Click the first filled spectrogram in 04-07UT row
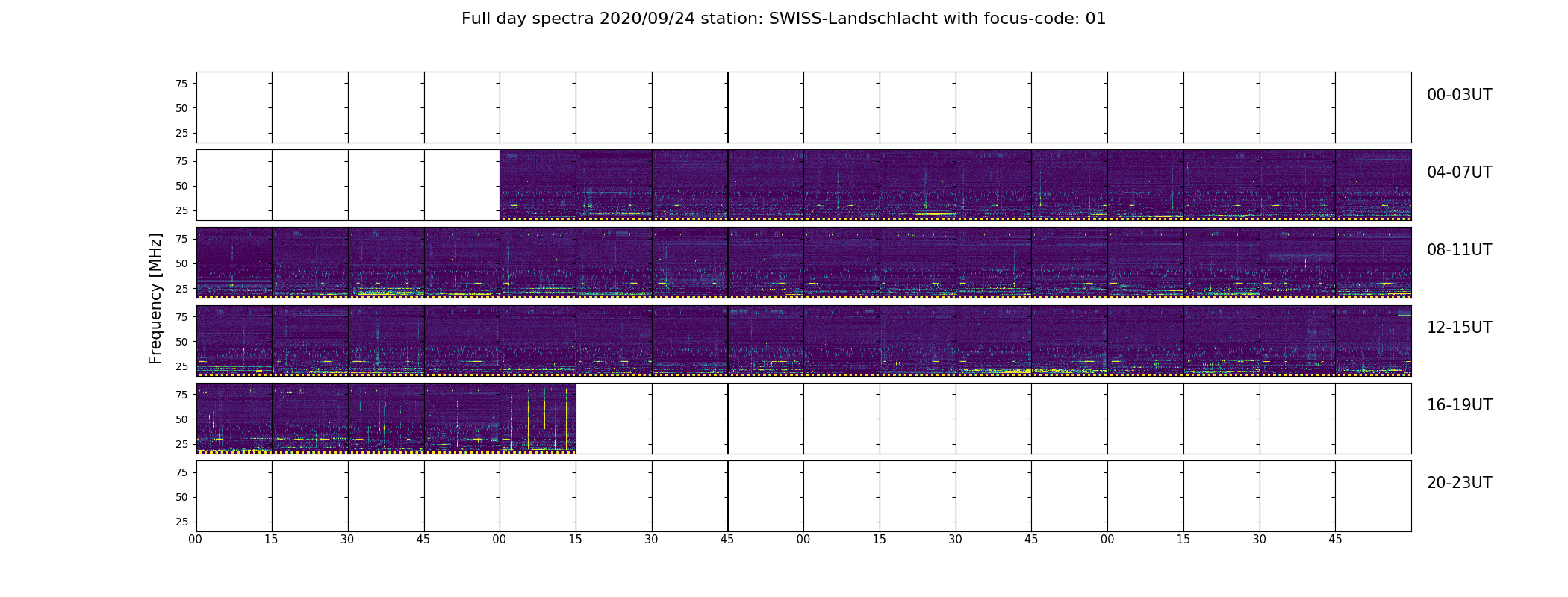Image resolution: width=1568 pixels, height=597 pixels. coord(538,185)
